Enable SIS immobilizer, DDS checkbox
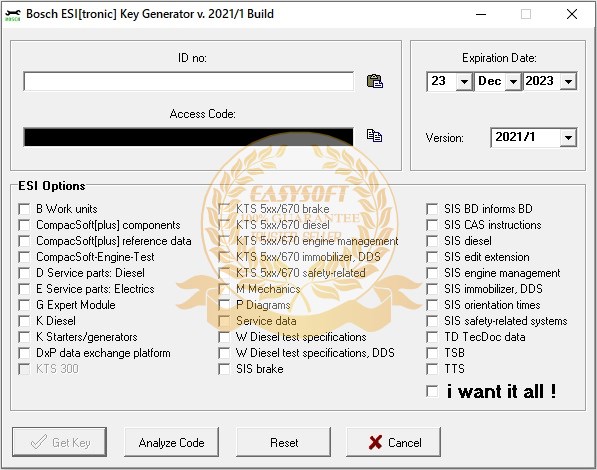597x470 pixels. tap(432, 289)
